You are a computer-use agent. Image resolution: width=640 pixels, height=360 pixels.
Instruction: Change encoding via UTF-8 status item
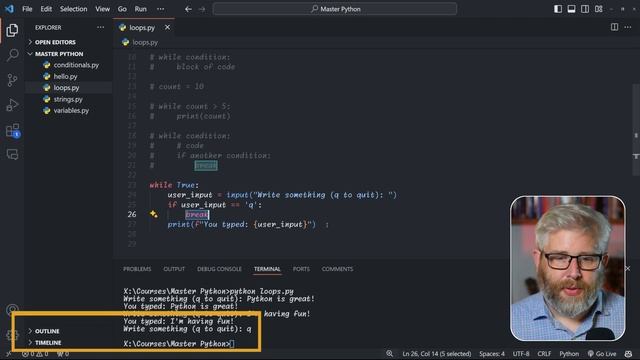[x=521, y=354]
